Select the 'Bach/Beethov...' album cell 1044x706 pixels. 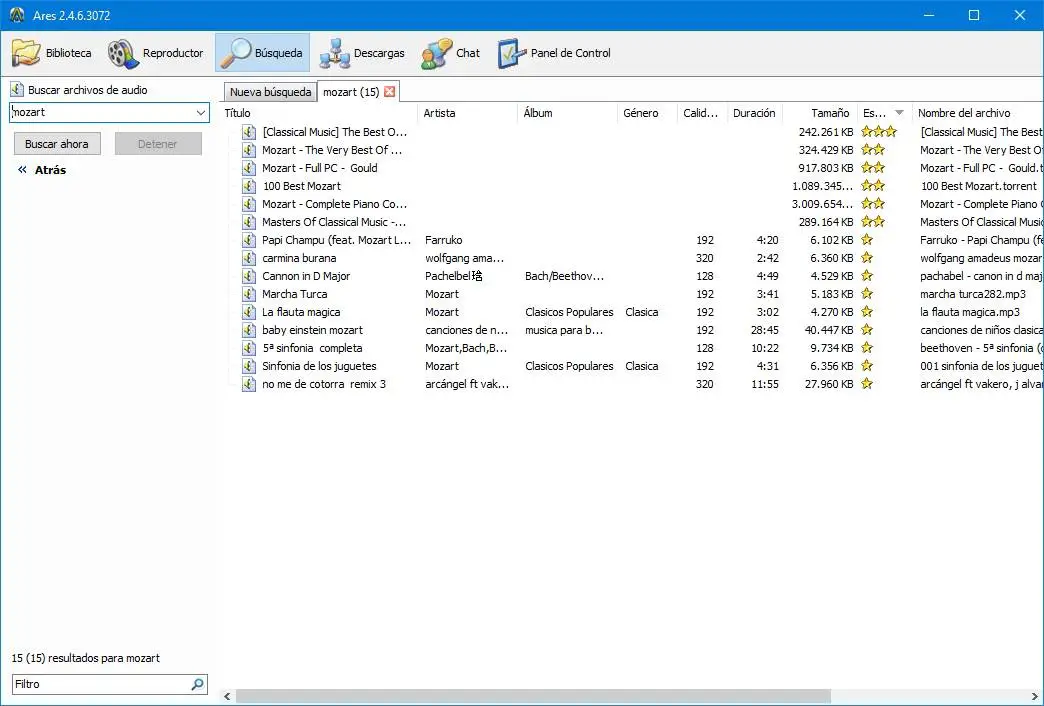564,276
